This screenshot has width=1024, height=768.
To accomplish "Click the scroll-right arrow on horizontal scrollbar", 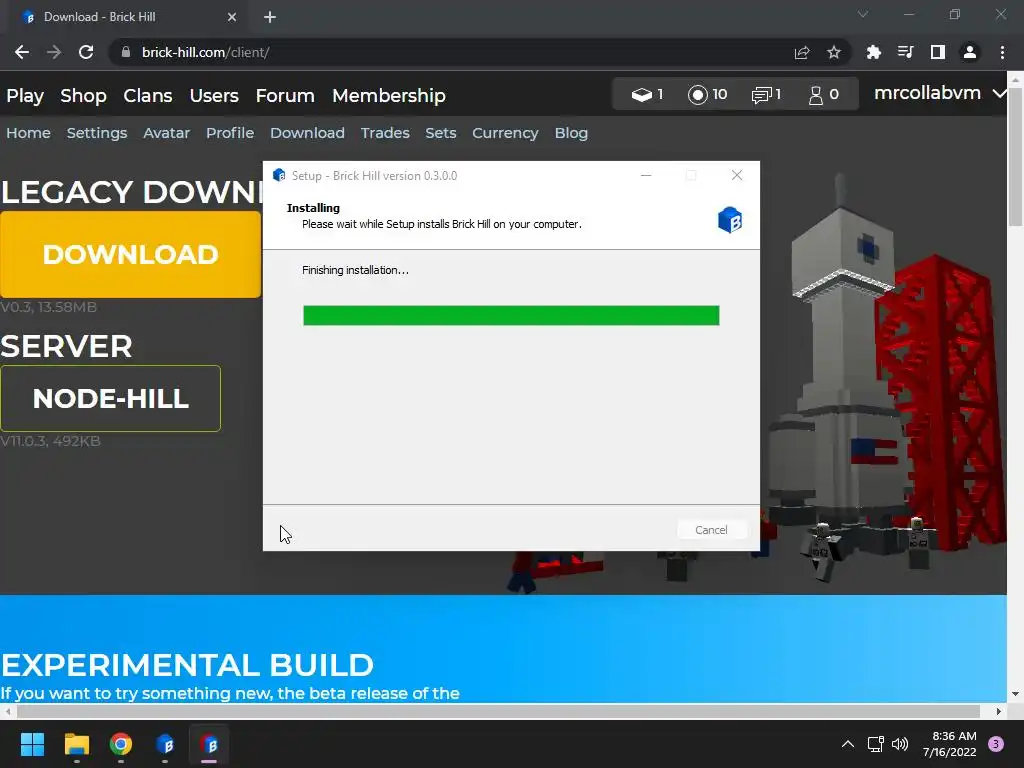I will [x=999, y=711].
